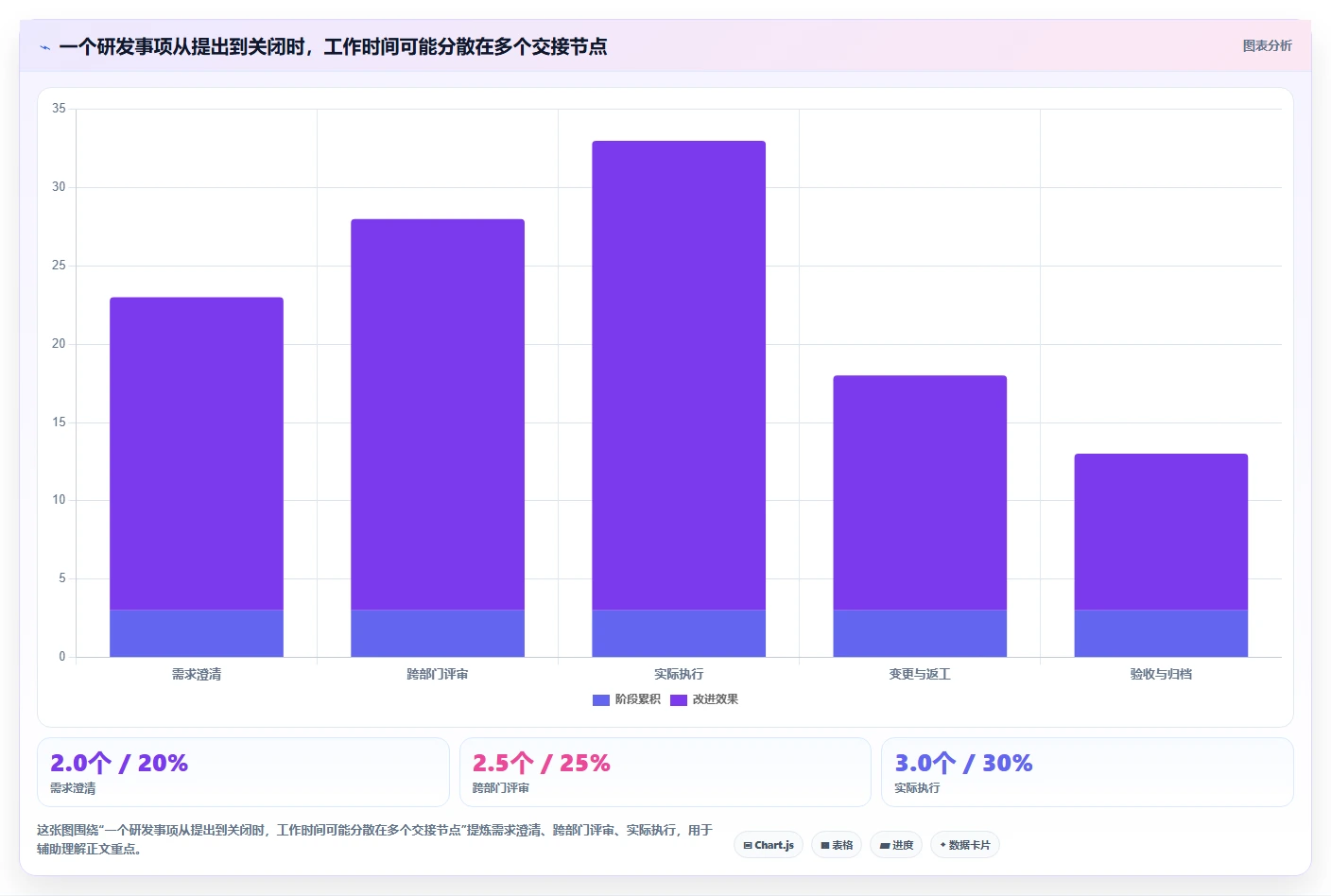Click the chart title heading text
Screen dimensions: 1331x896
coord(333,46)
